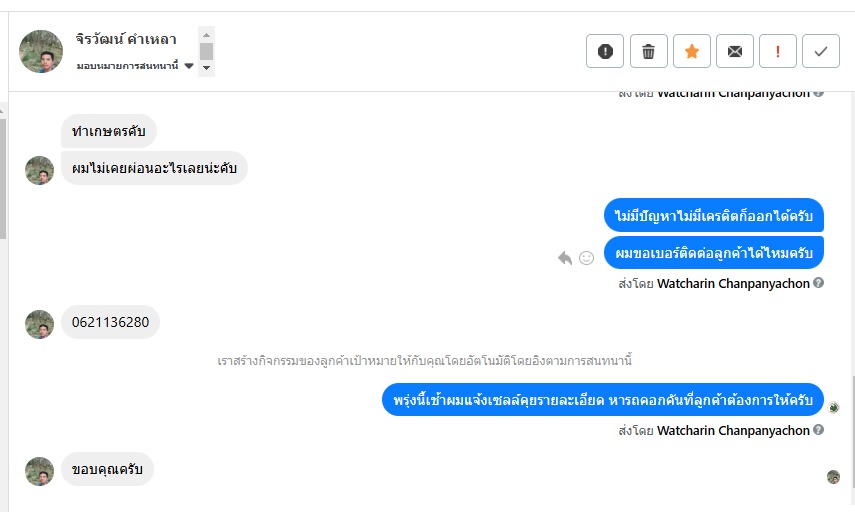
Task: Click the orange star icon in header
Action: (691, 51)
